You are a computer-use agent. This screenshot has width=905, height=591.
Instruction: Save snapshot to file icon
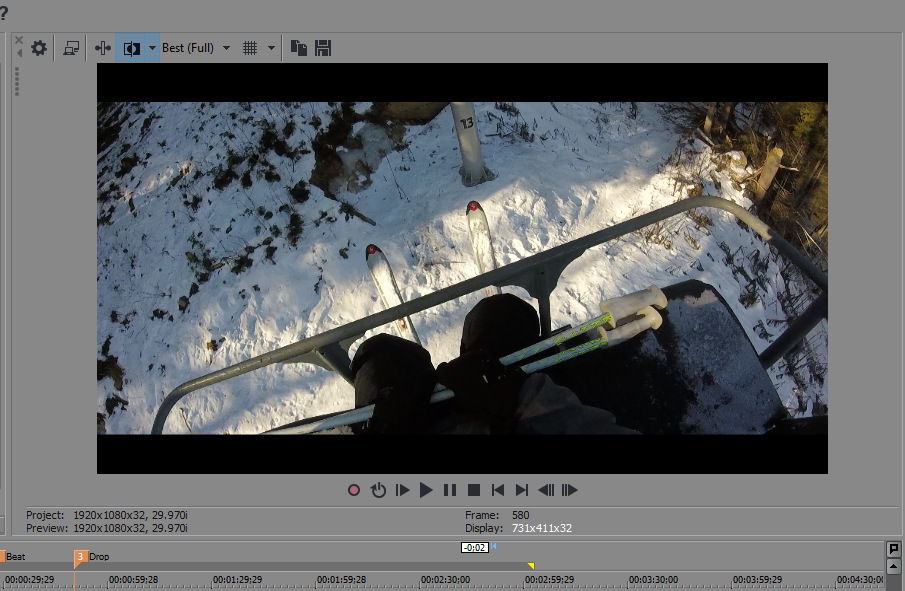(x=323, y=48)
